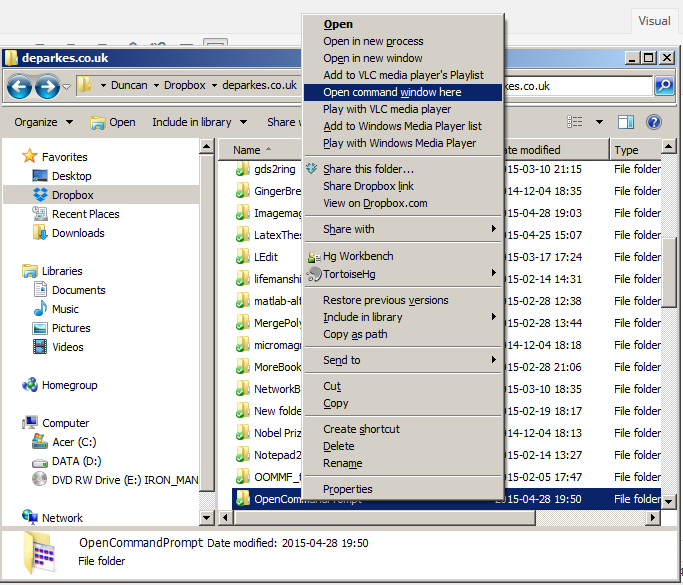The image size is (683, 585).
Task: Toggle the preview pane icon
Action: [x=626, y=122]
